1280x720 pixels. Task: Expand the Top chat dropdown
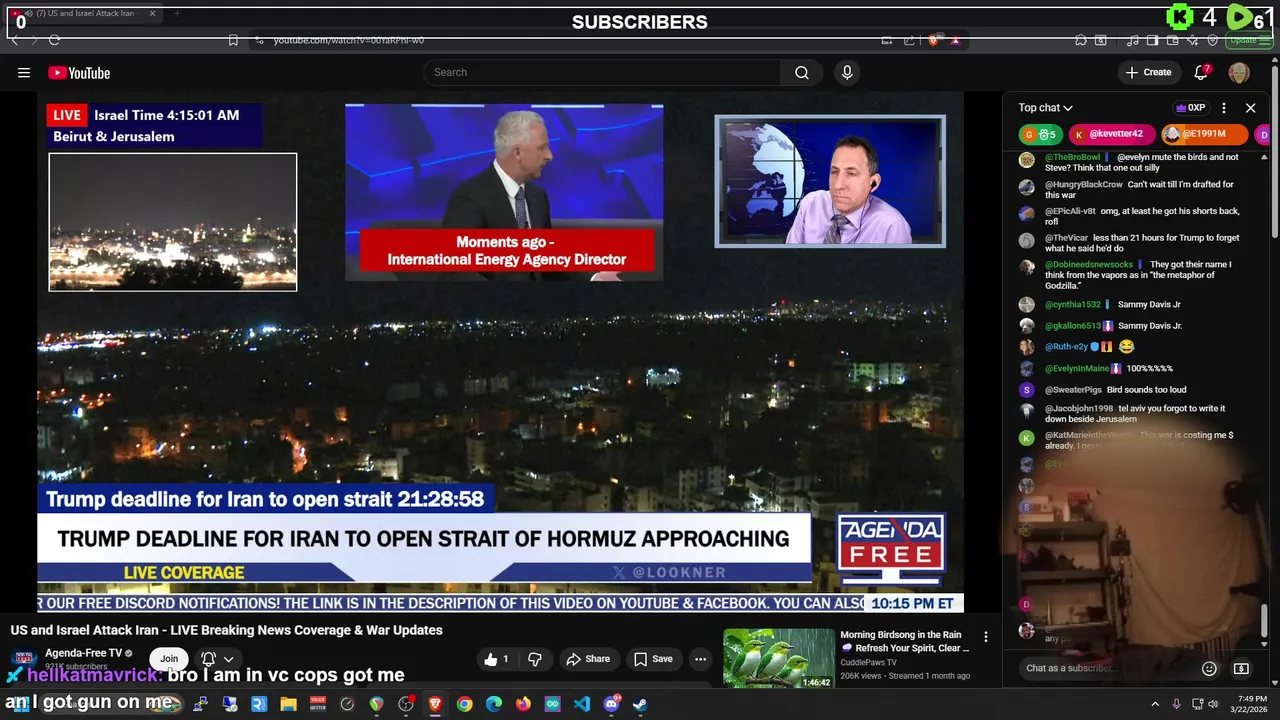(x=1046, y=108)
